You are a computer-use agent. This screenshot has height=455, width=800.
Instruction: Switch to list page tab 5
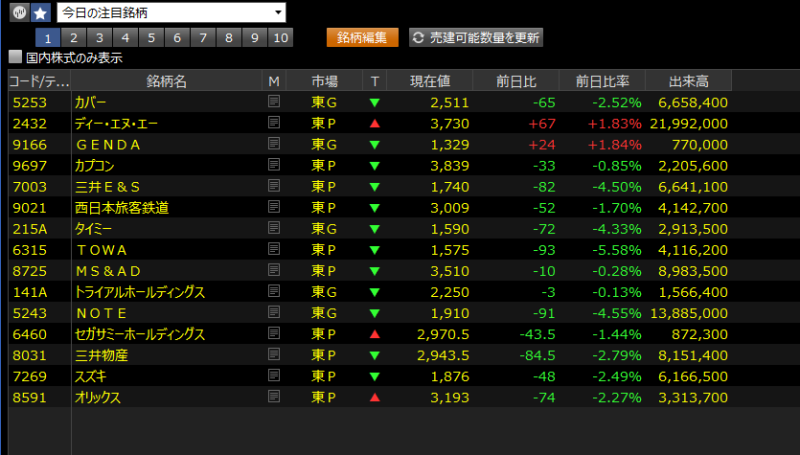pyautogui.click(x=152, y=38)
